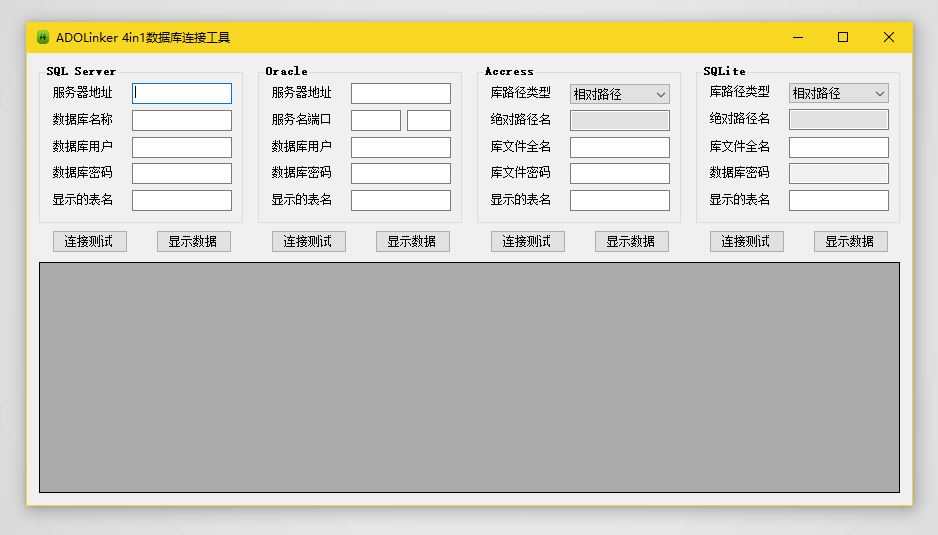Click Access 库文件全名 input field
The height and width of the screenshot is (535, 938).
click(620, 147)
